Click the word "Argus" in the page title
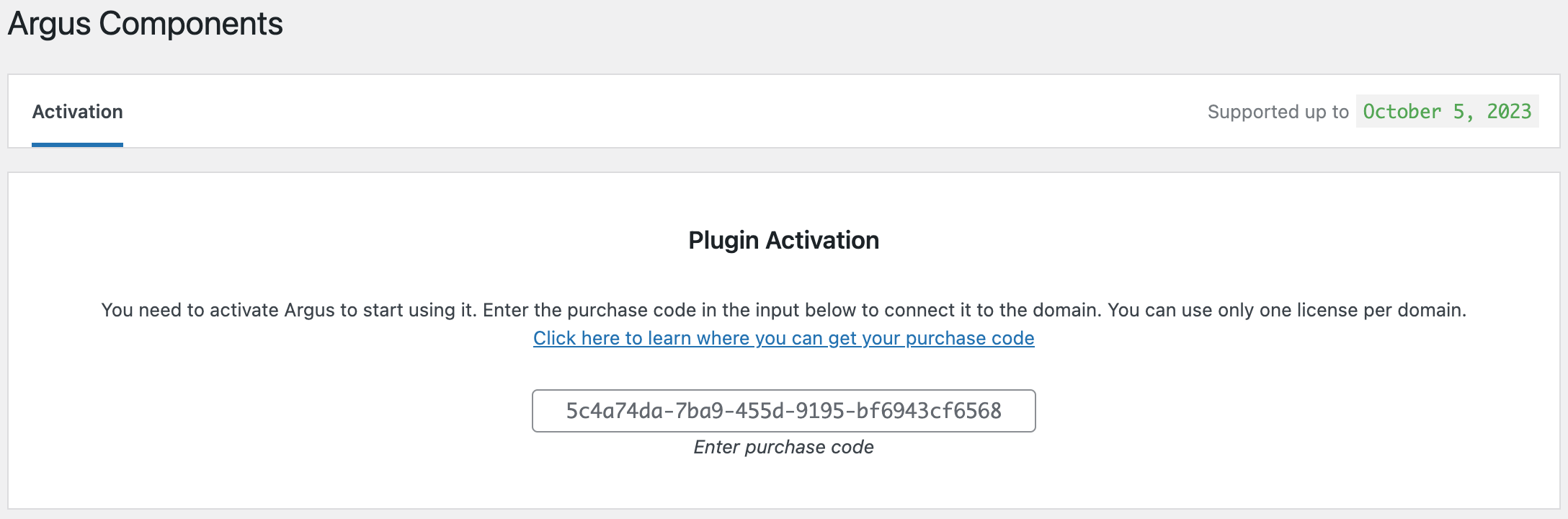Image resolution: width=1568 pixels, height=519 pixels. click(49, 24)
